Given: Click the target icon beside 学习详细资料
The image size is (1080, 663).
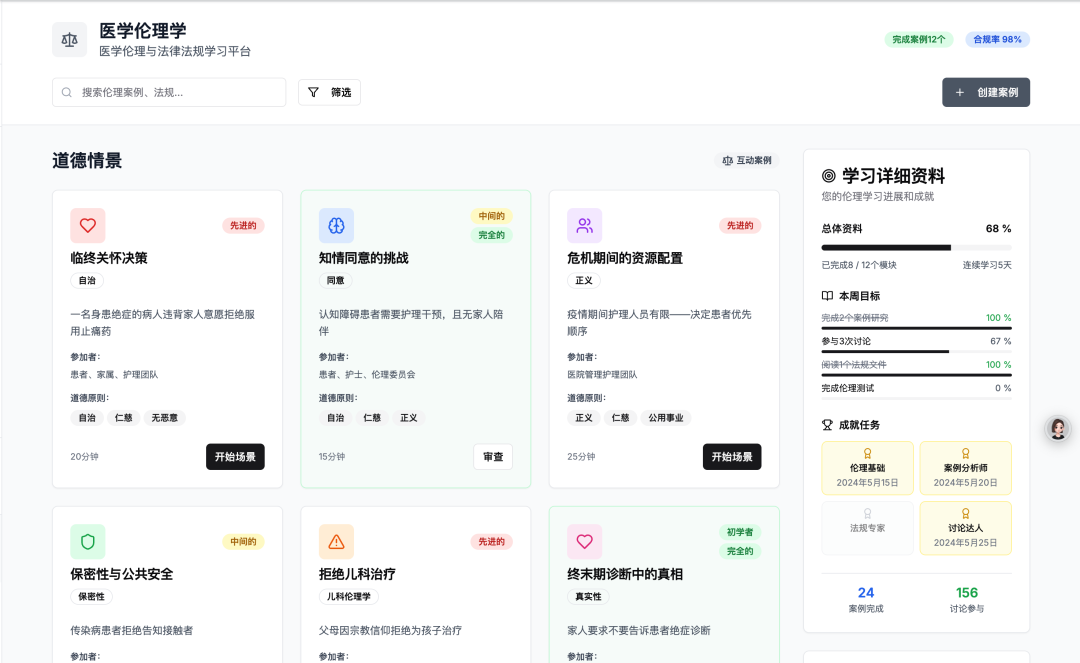Looking at the screenshot, I should point(829,176).
